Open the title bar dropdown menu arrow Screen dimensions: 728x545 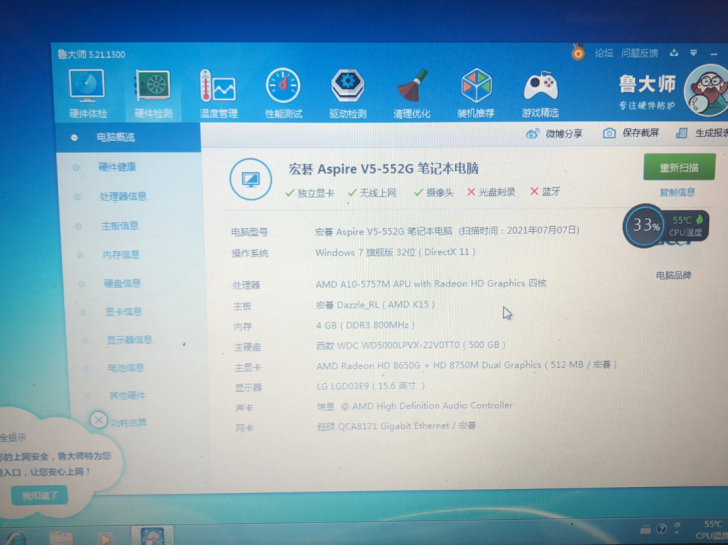point(693,53)
